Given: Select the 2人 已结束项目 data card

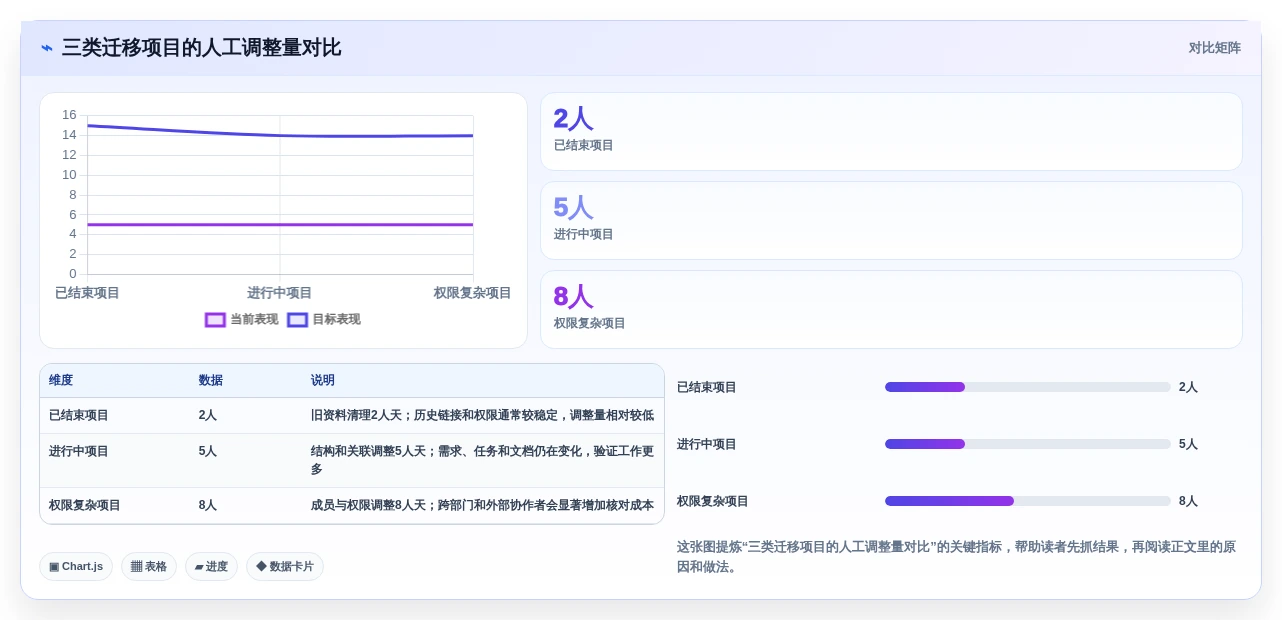Looking at the screenshot, I should pos(891,131).
